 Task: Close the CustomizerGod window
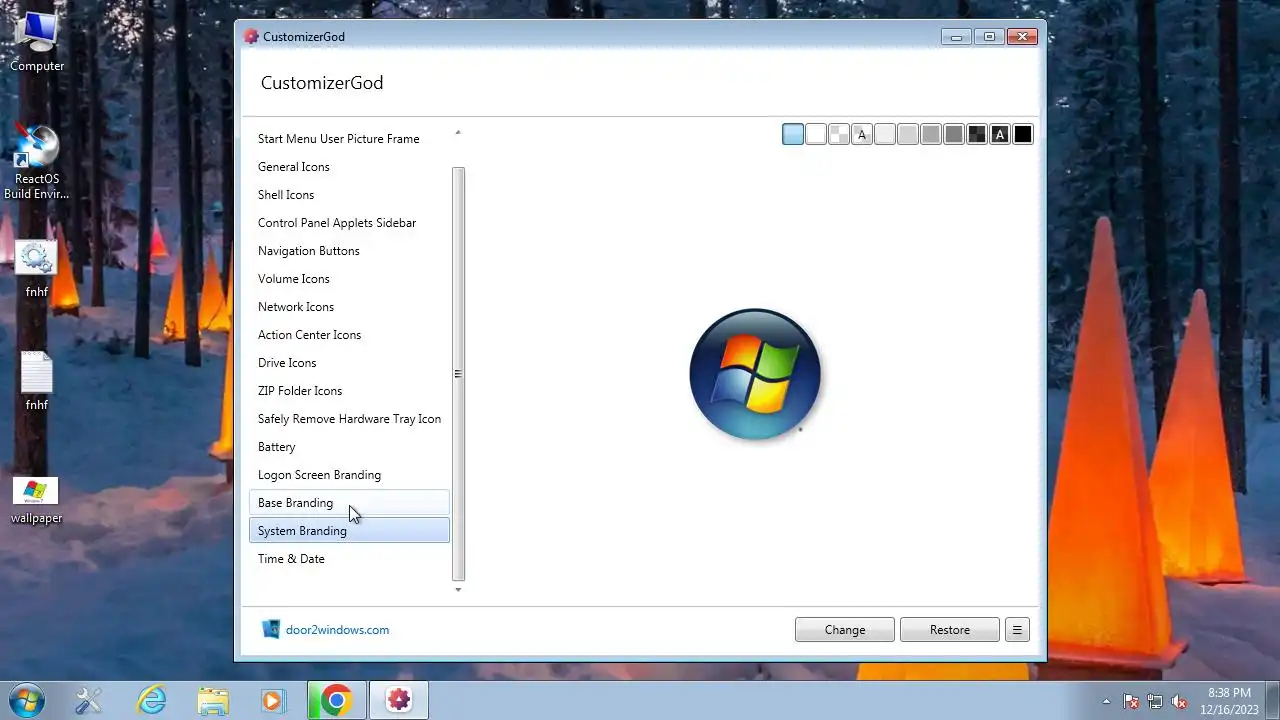1022,37
